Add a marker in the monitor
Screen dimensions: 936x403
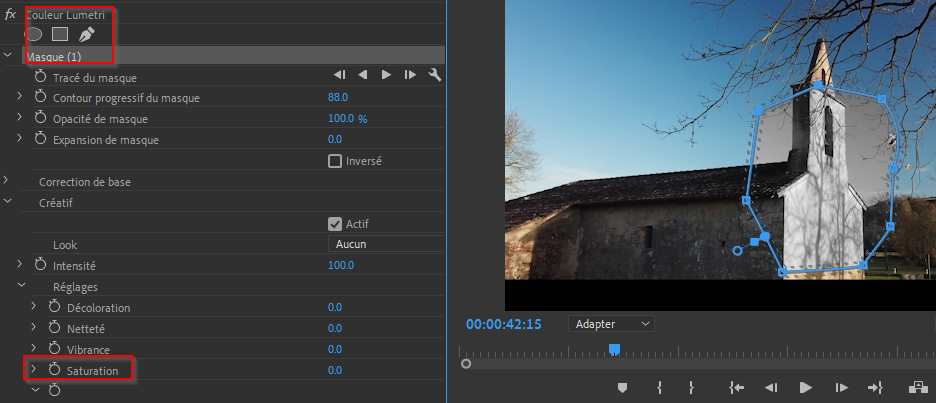click(622, 387)
